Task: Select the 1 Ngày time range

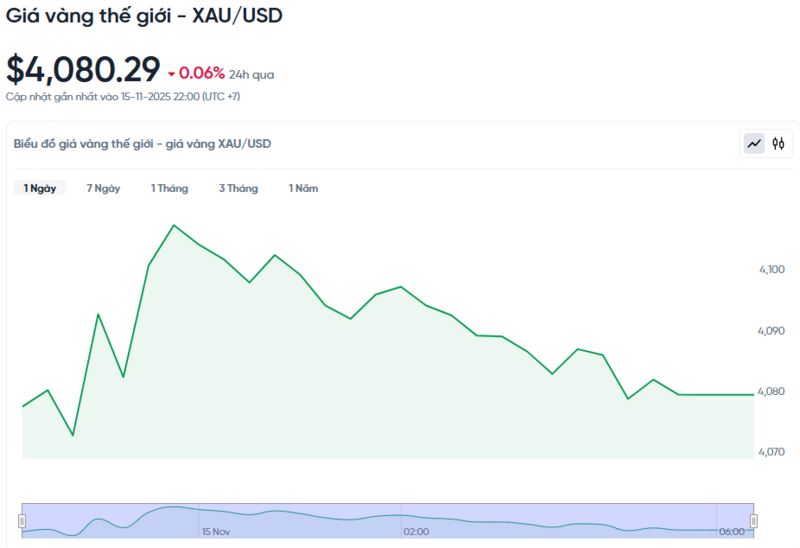Action: tap(40, 188)
